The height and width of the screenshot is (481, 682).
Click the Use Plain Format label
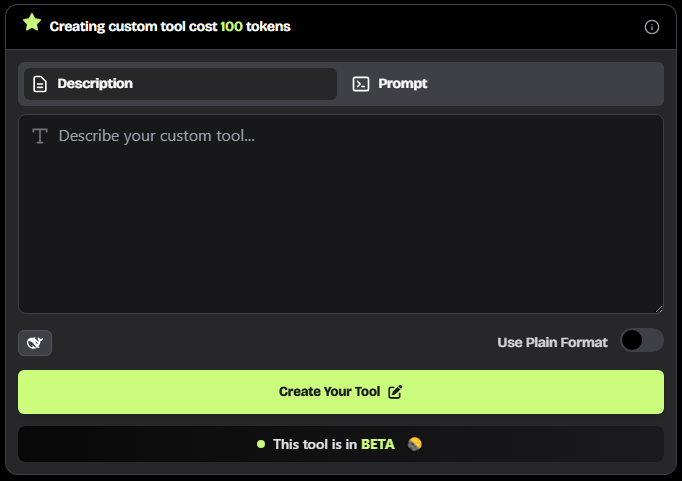[x=552, y=342]
